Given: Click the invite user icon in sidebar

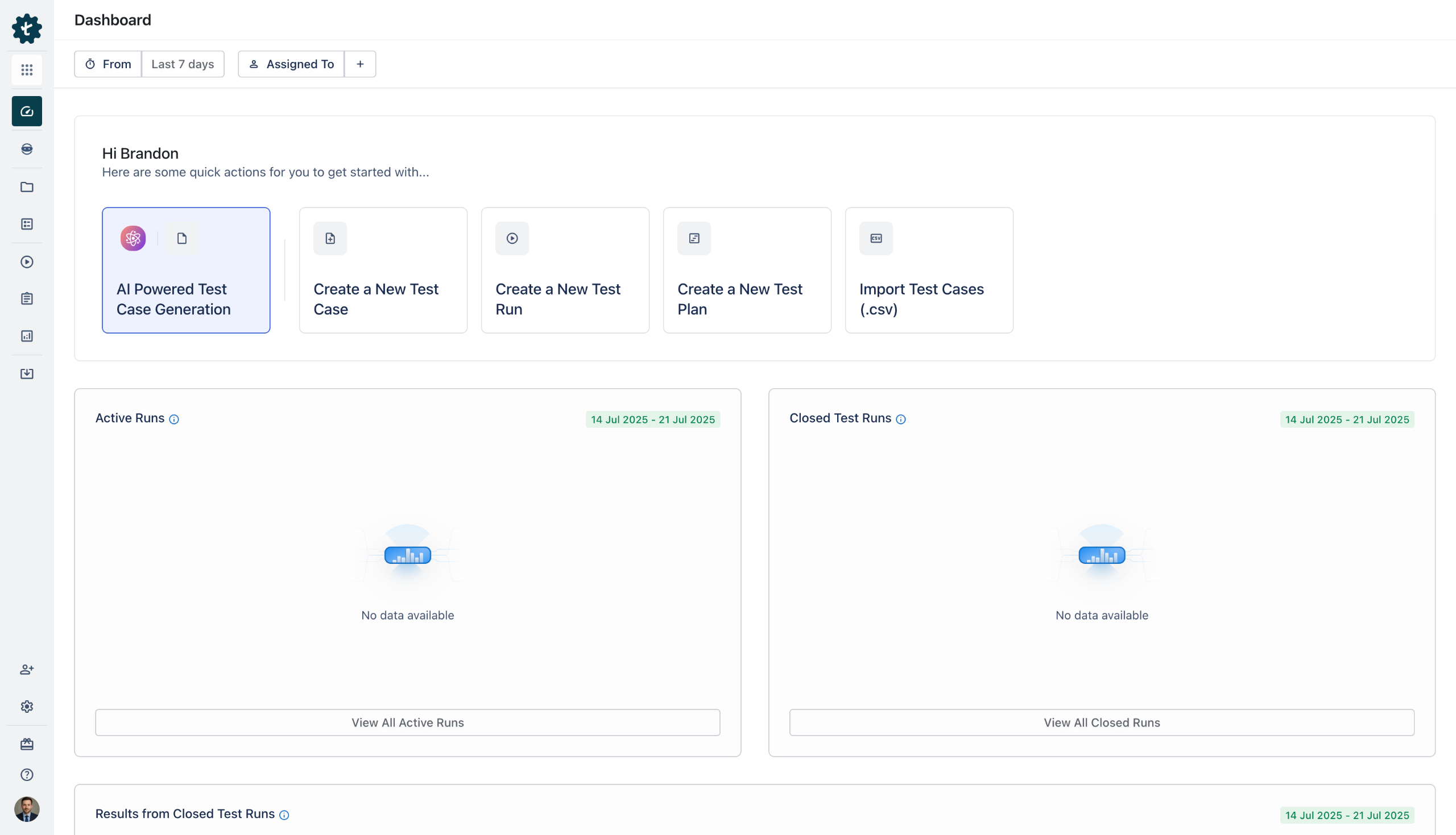Looking at the screenshot, I should pos(27,669).
